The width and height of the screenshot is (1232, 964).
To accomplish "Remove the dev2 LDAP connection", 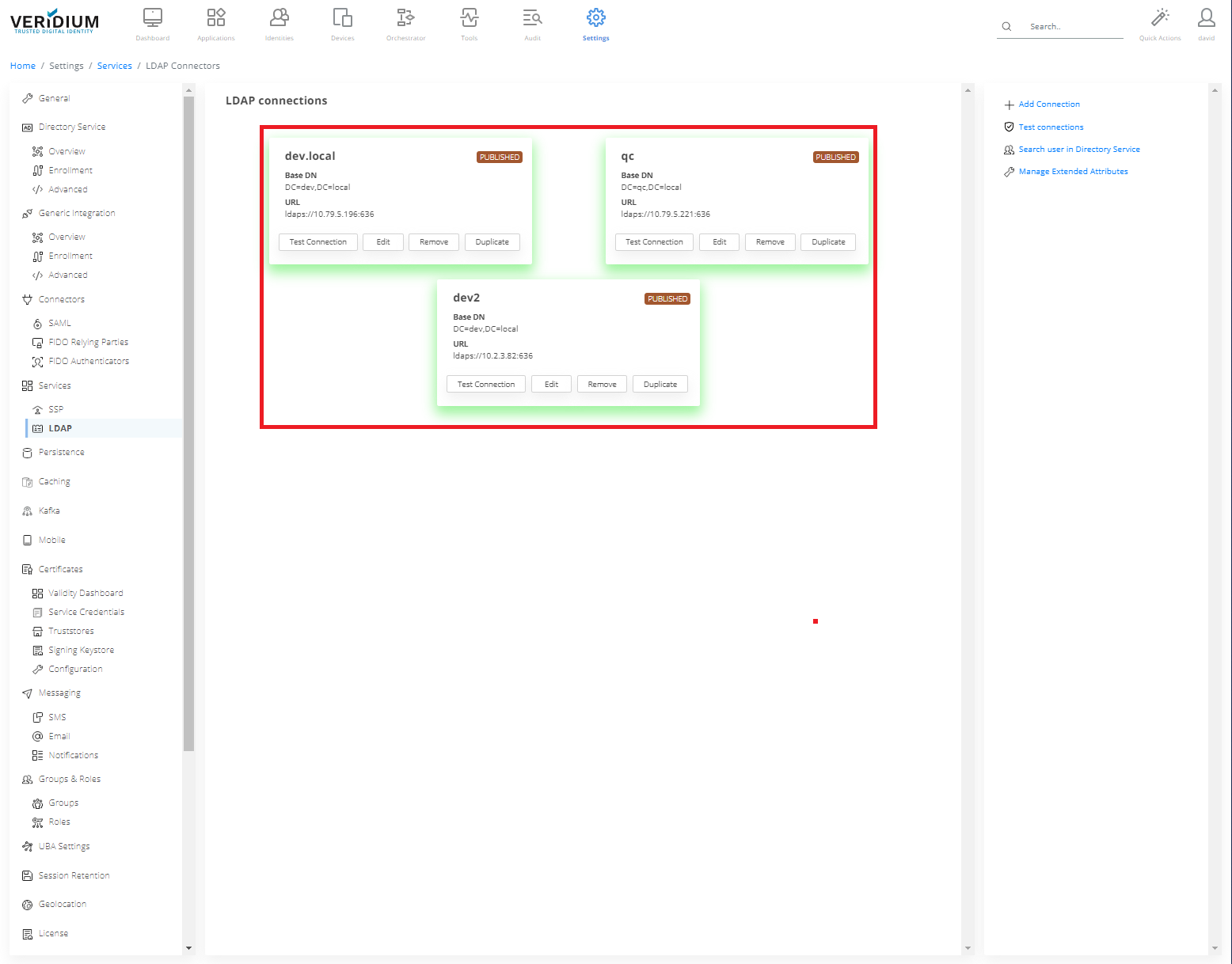I will pyautogui.click(x=602, y=385).
